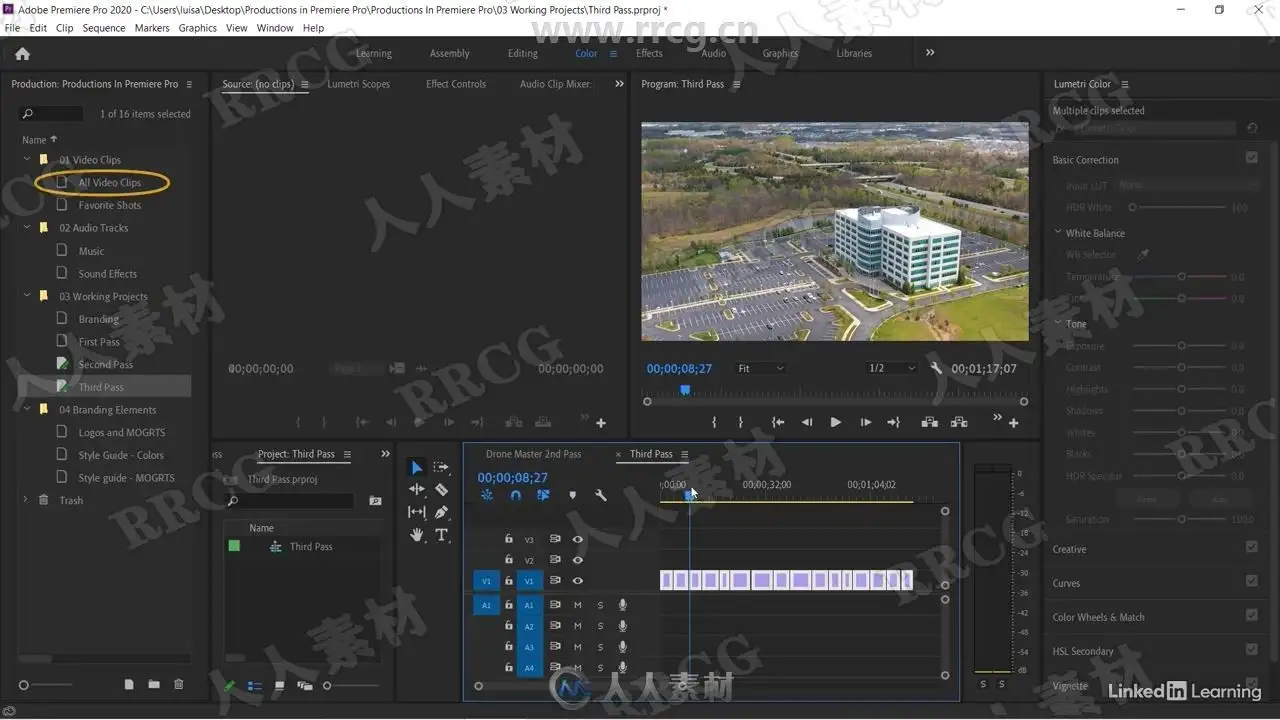Select the Favorite Shots project item
This screenshot has height=720, width=1280.
point(110,205)
